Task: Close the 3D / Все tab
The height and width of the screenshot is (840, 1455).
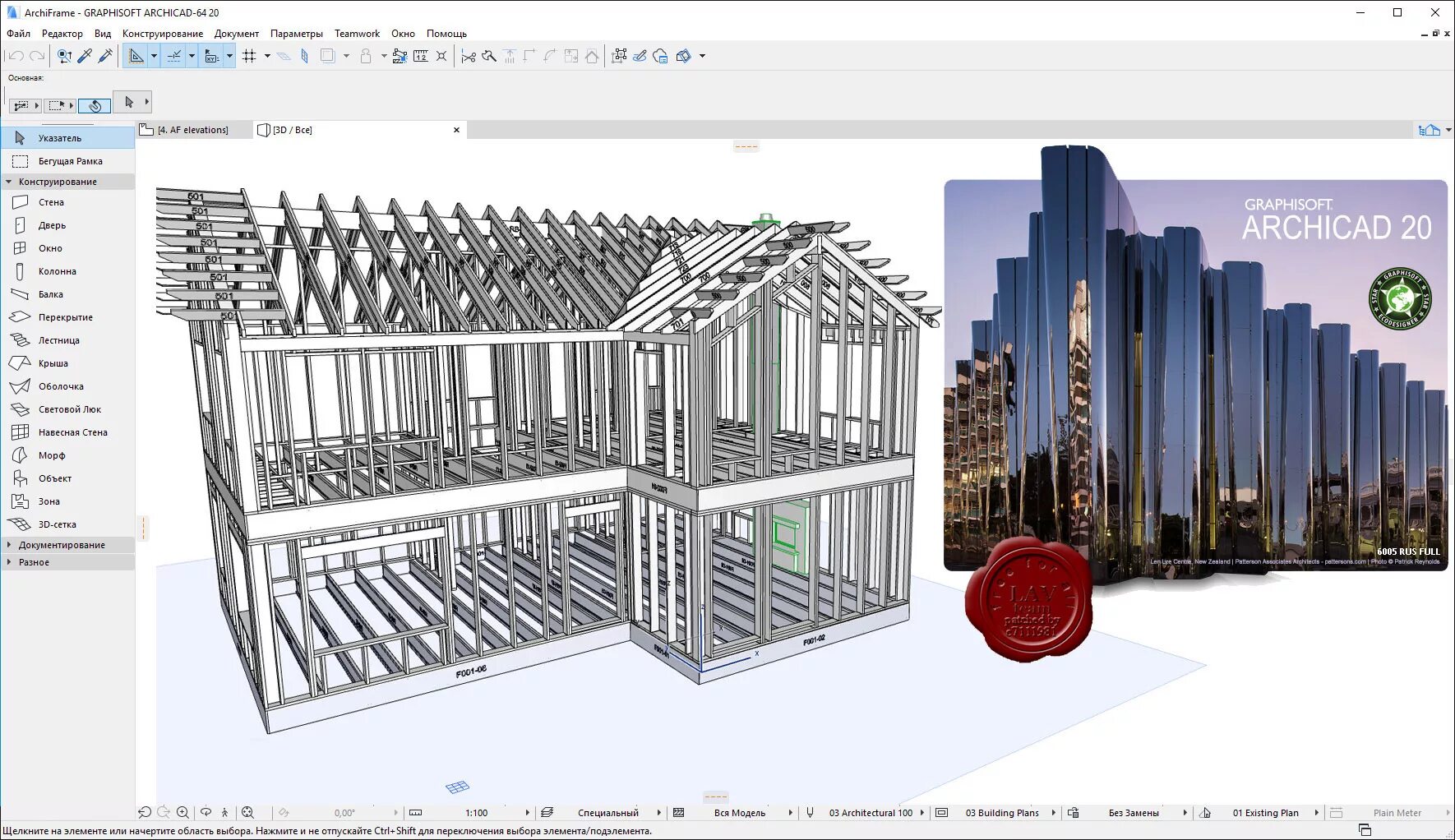Action: pos(457,130)
